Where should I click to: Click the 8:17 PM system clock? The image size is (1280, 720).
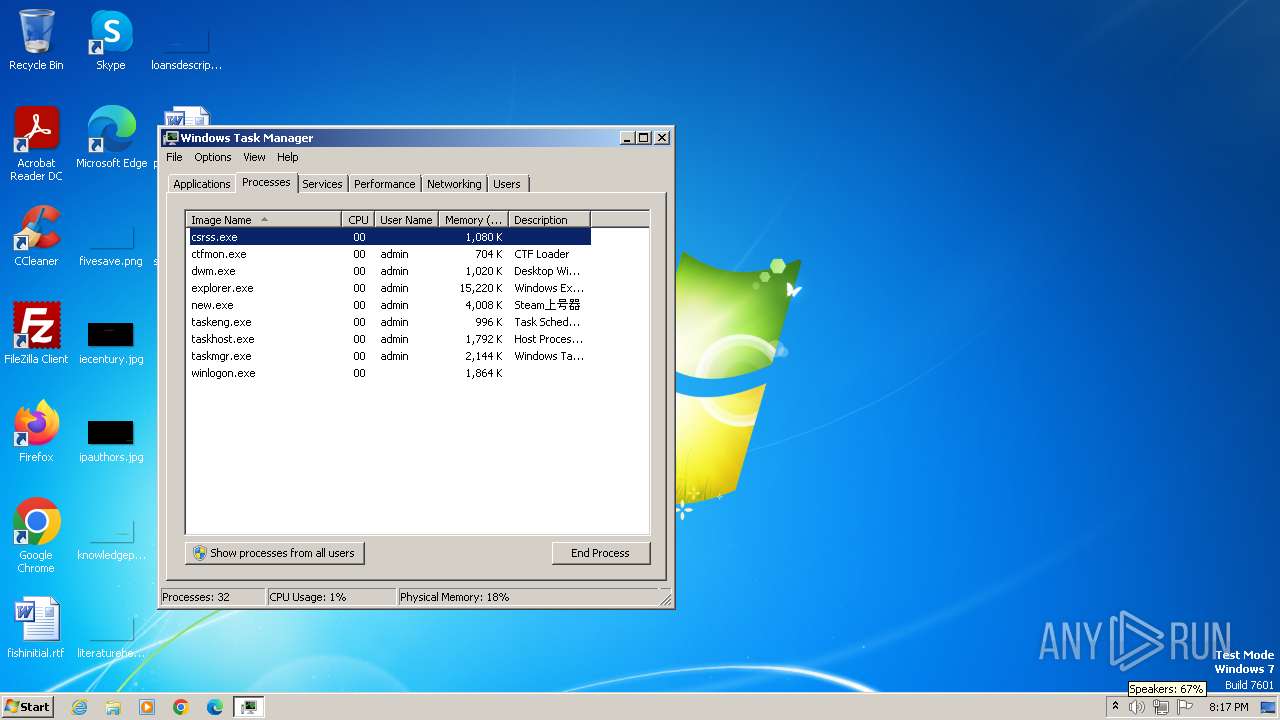(x=1228, y=707)
